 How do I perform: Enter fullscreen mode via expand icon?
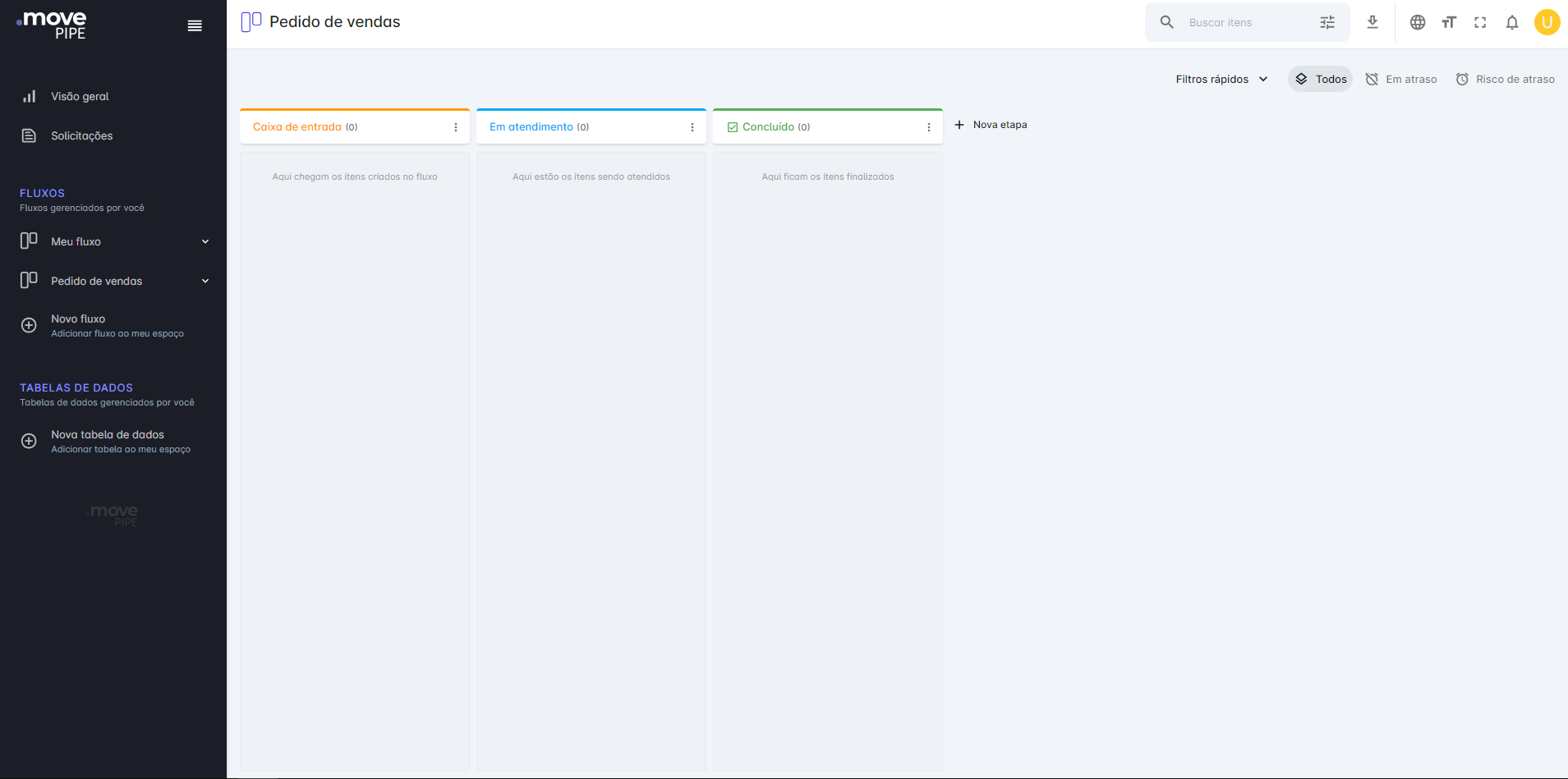pos(1480,22)
